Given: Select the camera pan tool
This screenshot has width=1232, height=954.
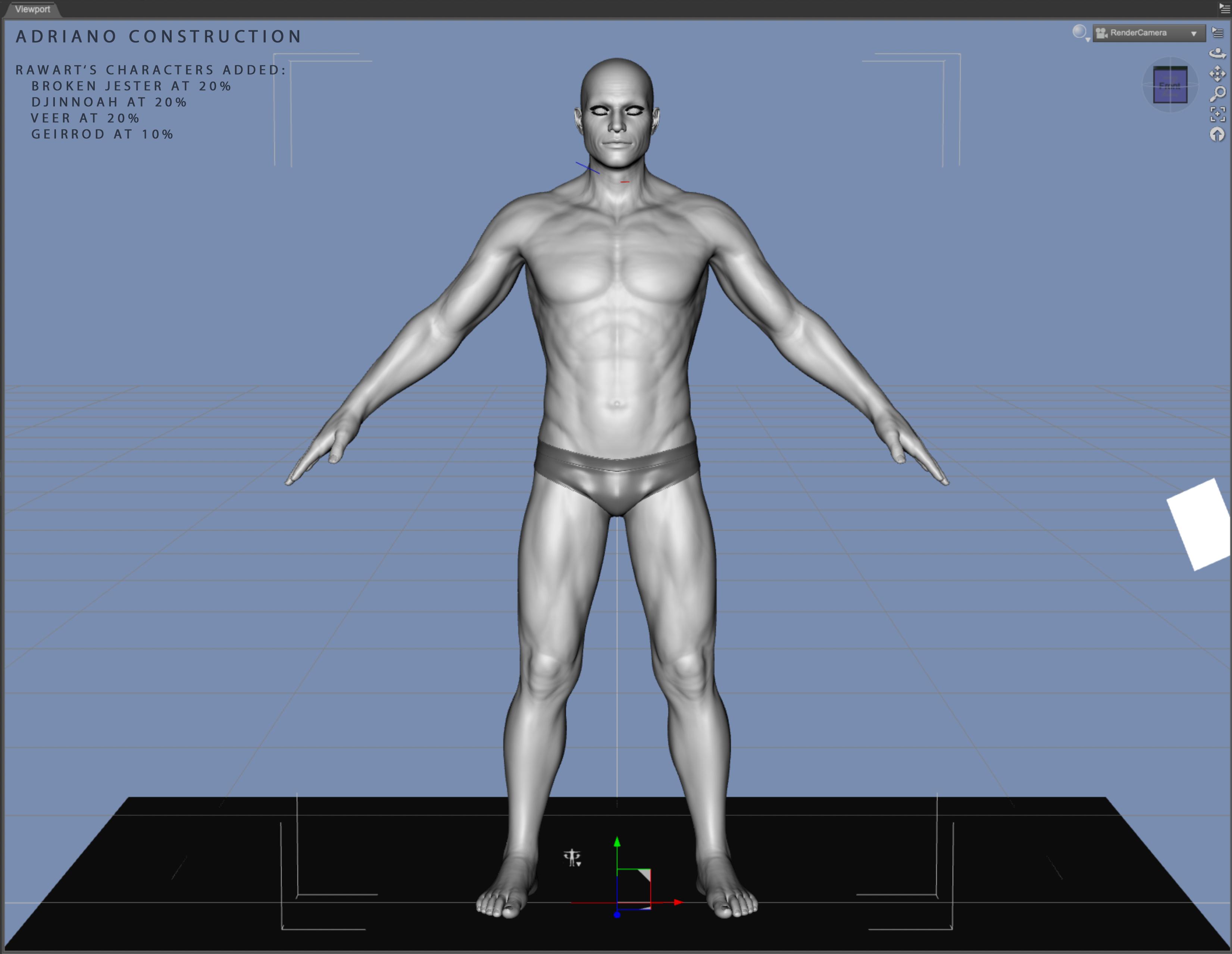Looking at the screenshot, I should pos(1217,74).
